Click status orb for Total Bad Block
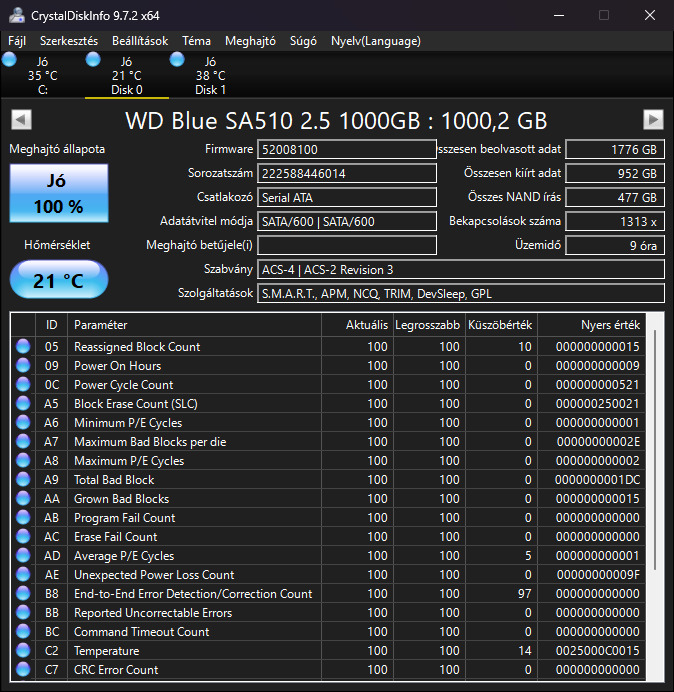 tap(23, 479)
